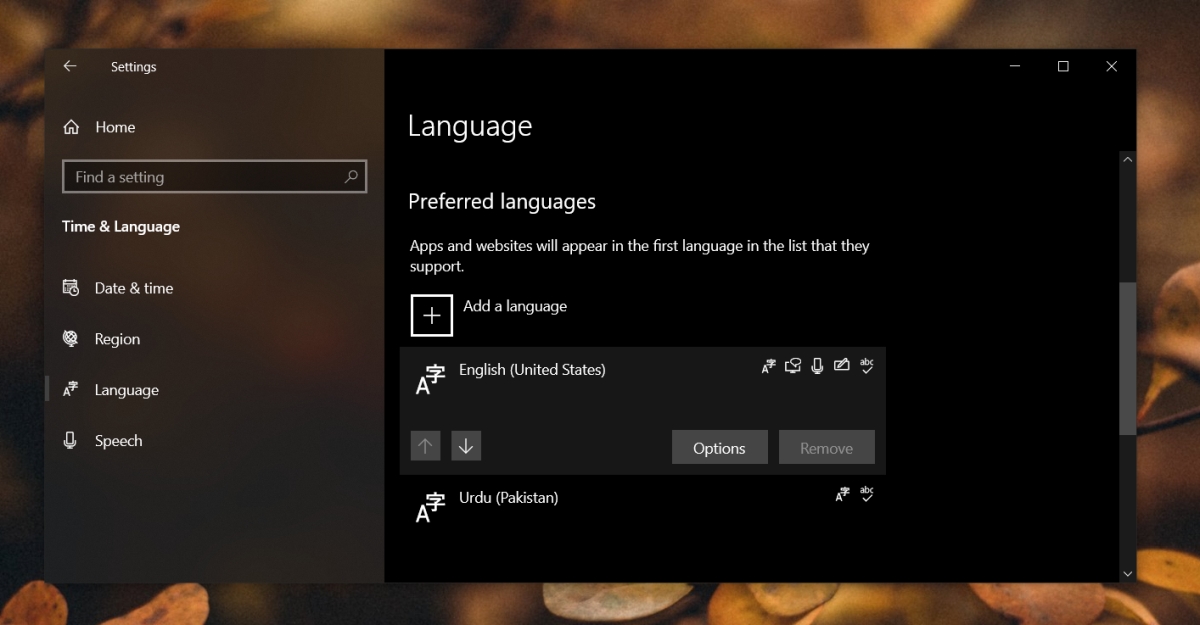1200x625 pixels.
Task: Click the Speech microphone icon
Action: coord(71,441)
